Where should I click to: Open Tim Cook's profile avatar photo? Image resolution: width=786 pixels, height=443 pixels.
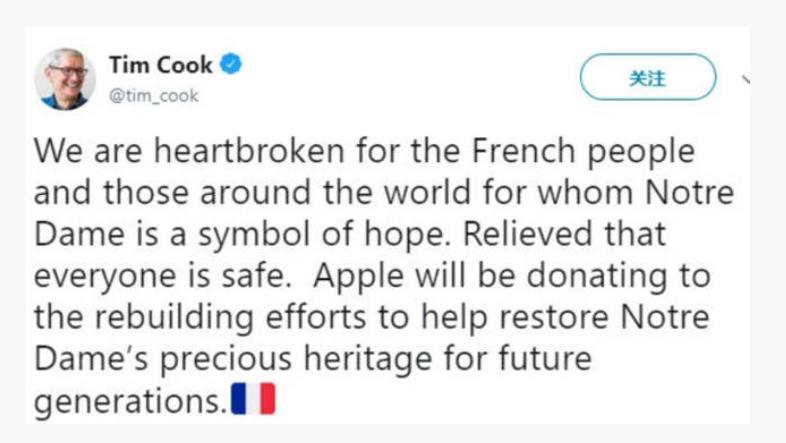tap(65, 79)
